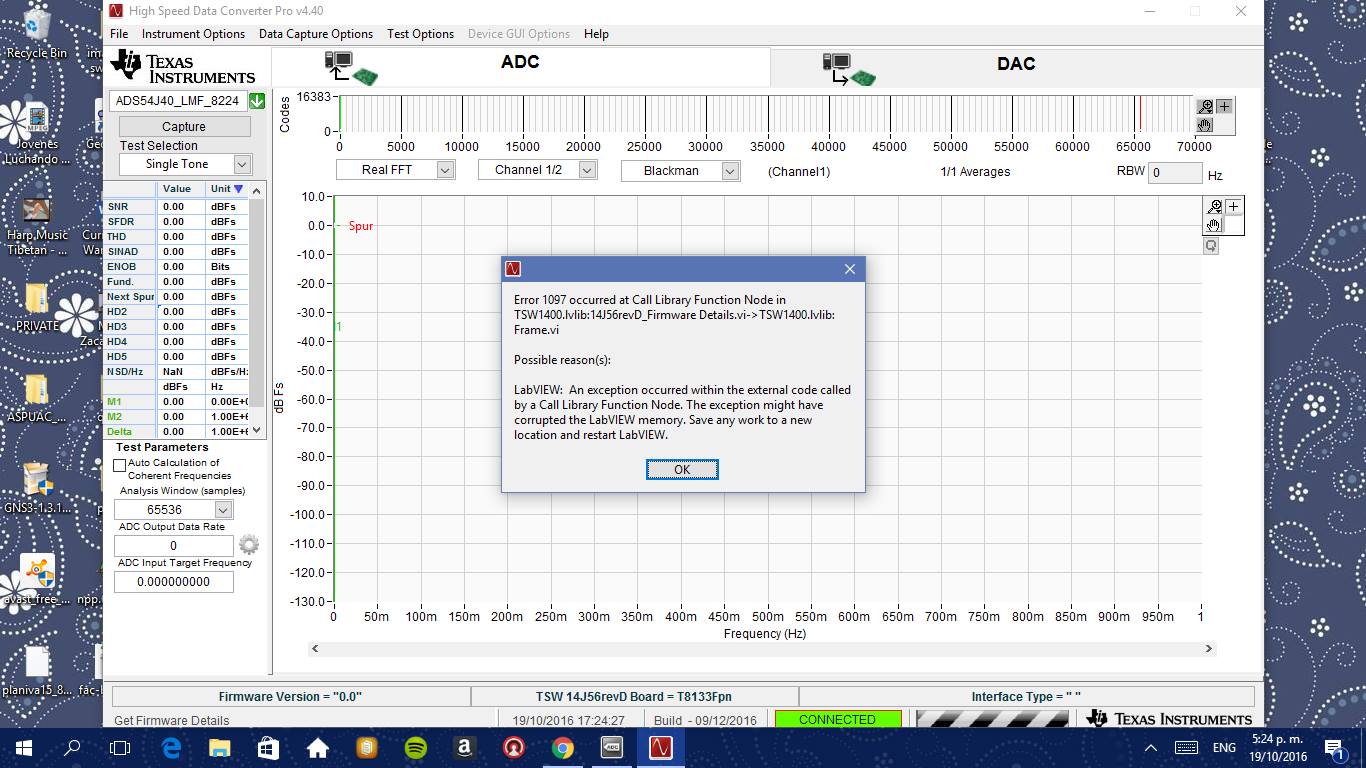This screenshot has height=768, width=1366.
Task: Open the Blackman window dropdown
Action: pyautogui.click(x=731, y=171)
